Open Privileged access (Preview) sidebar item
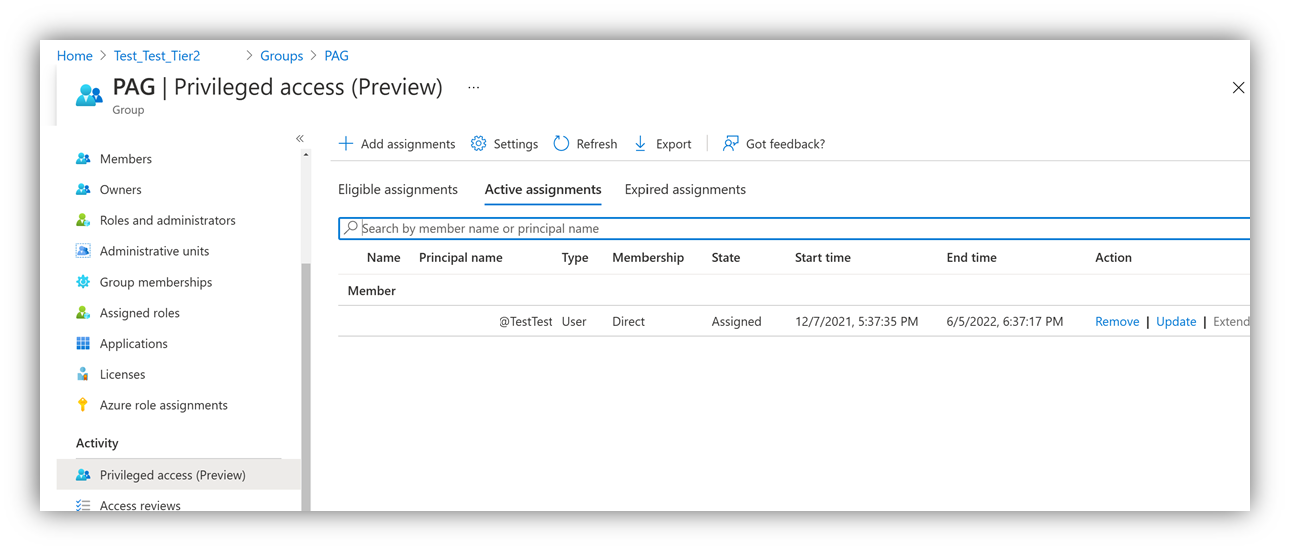Image resolution: width=1290 pixels, height=551 pixels. [x=172, y=475]
